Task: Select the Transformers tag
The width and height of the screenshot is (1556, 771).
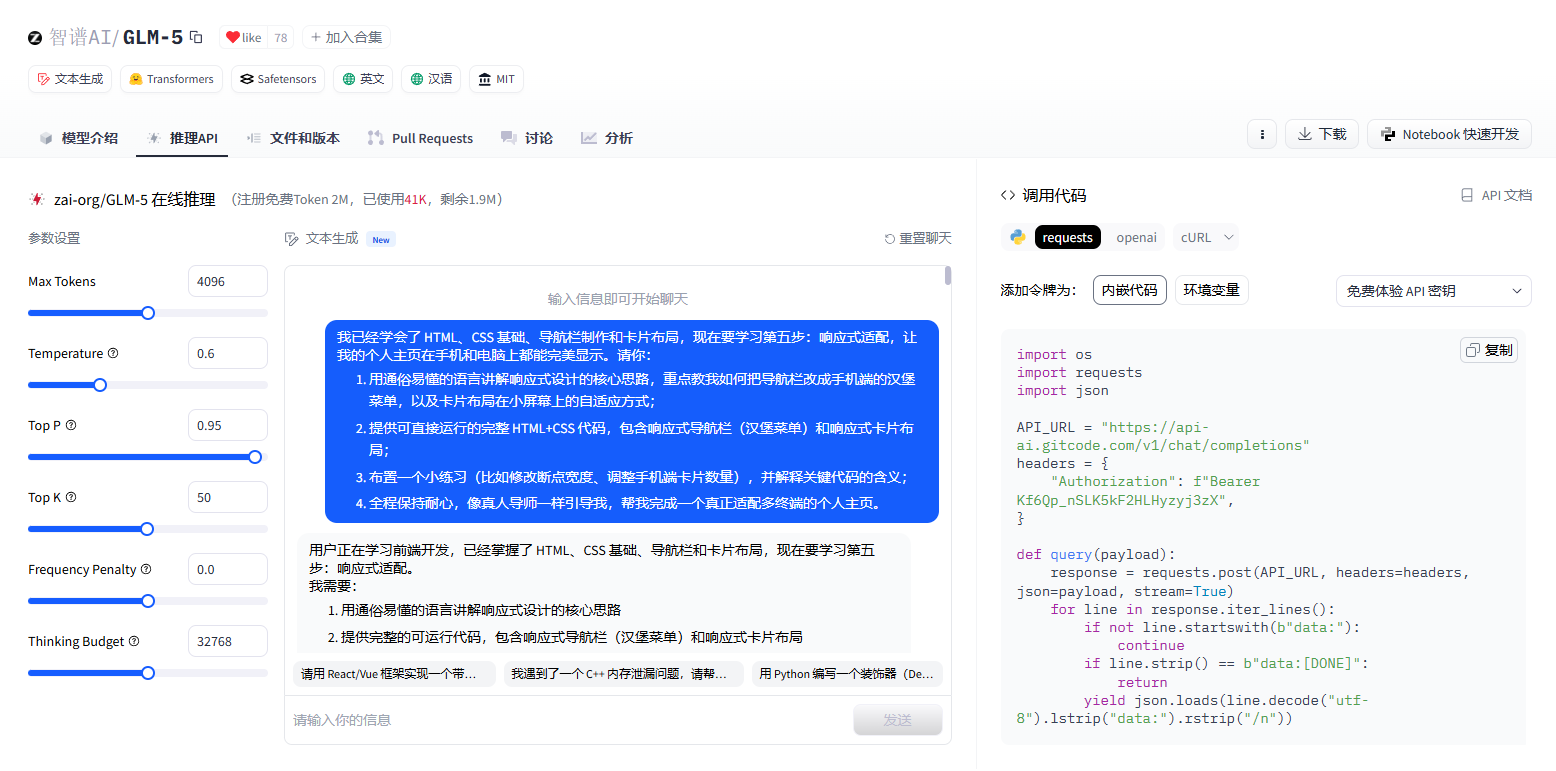Action: 171,79
